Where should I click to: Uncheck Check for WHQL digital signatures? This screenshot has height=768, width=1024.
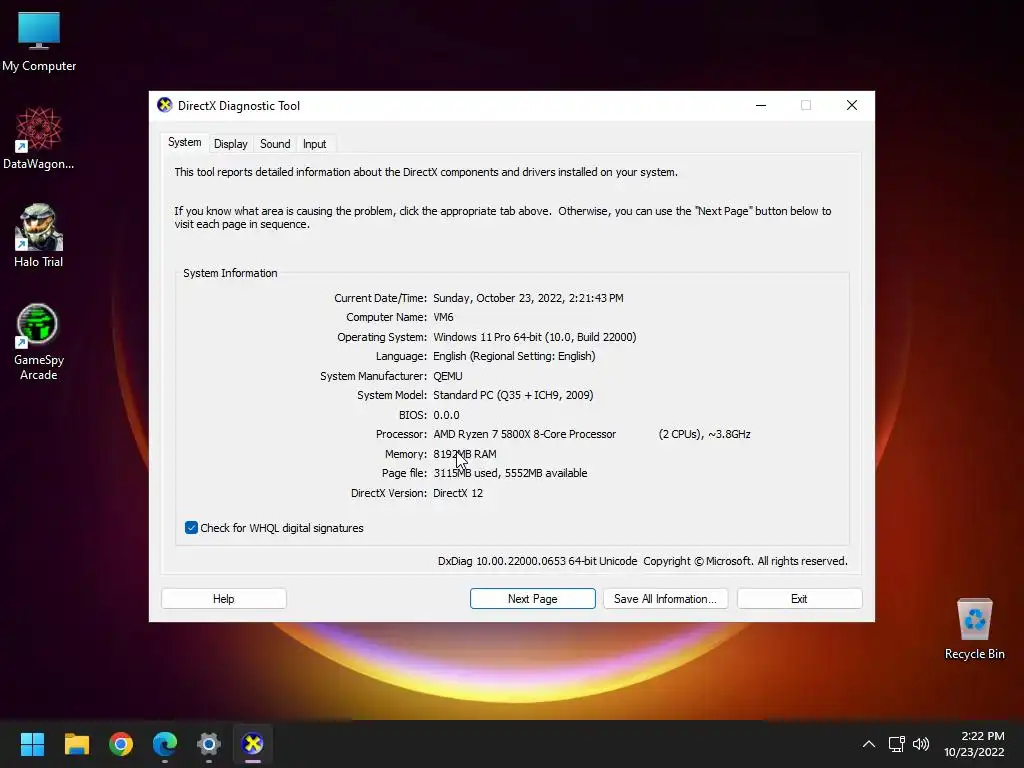(191, 528)
